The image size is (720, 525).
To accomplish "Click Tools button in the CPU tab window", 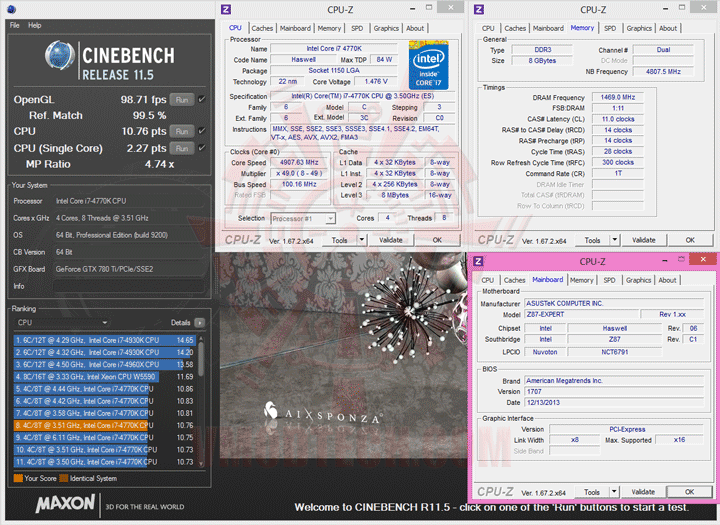I will (339, 240).
